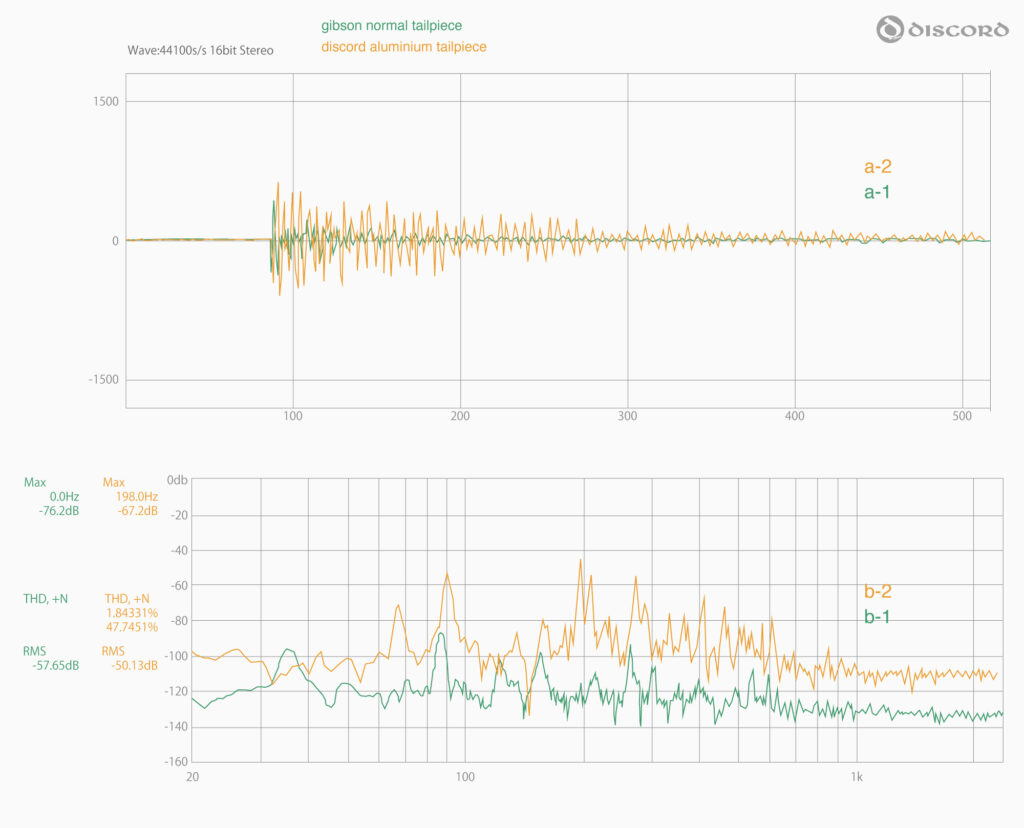
Task: Pick the green b-1 spectrum label
Action: (877, 617)
